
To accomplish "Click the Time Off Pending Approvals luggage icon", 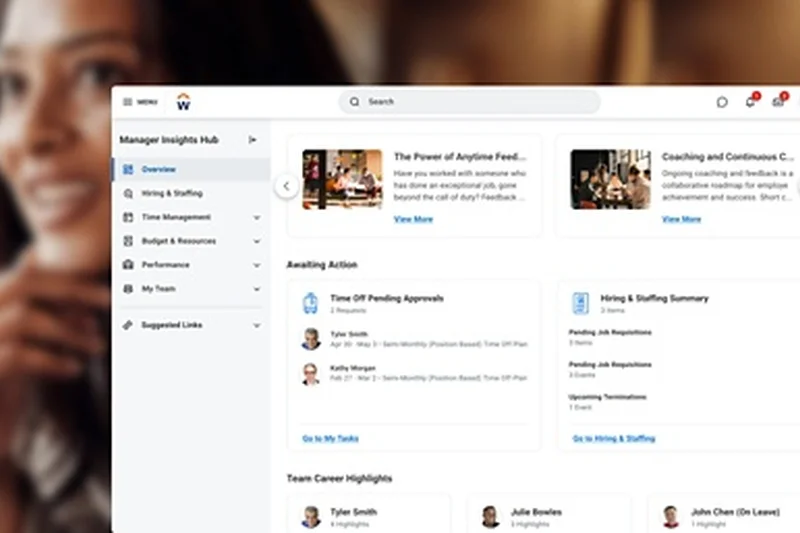I will click(310, 303).
